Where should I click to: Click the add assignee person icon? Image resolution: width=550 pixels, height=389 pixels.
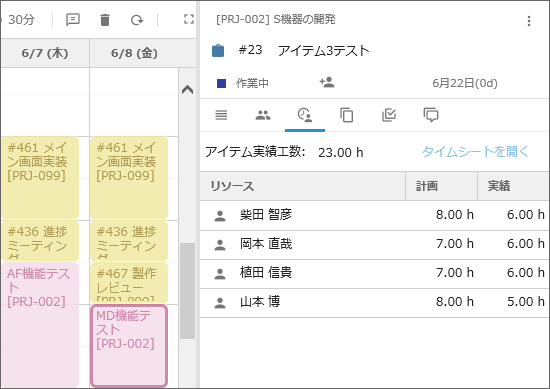click(327, 82)
